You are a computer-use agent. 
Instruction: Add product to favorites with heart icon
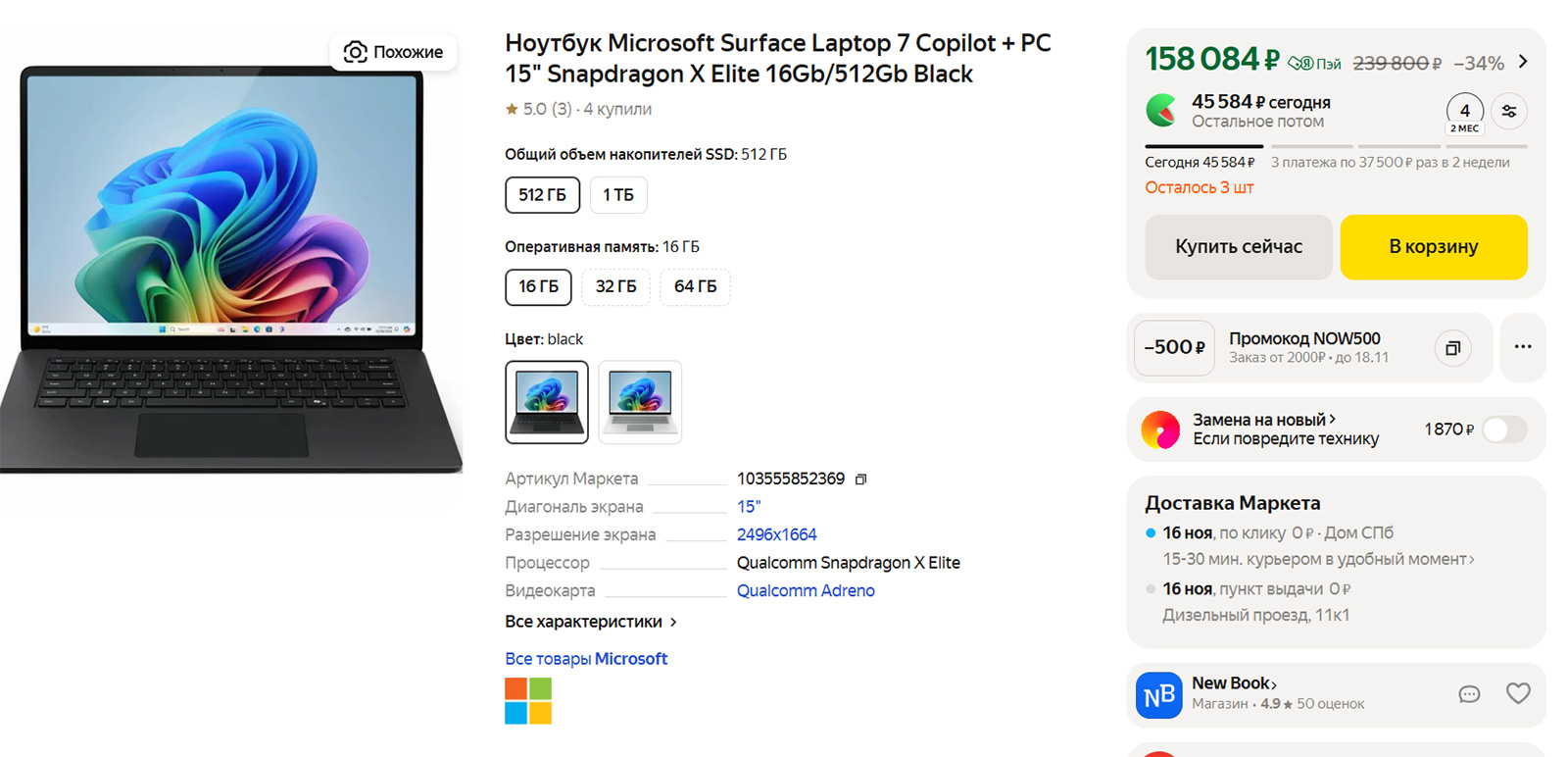[x=1518, y=694]
